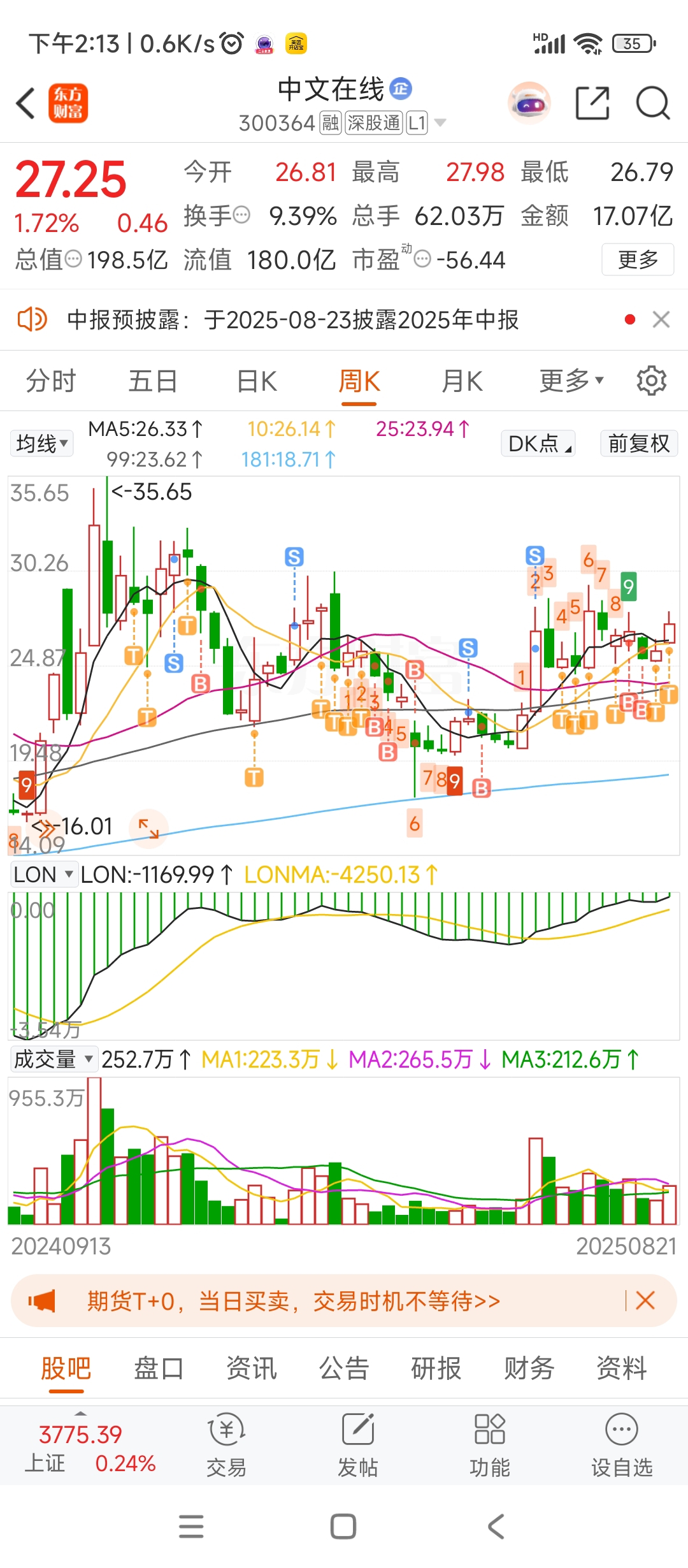Viewport: 688px width, 1568px height.
Task: Tap the 设自选 add watchlist icon
Action: tap(622, 1430)
